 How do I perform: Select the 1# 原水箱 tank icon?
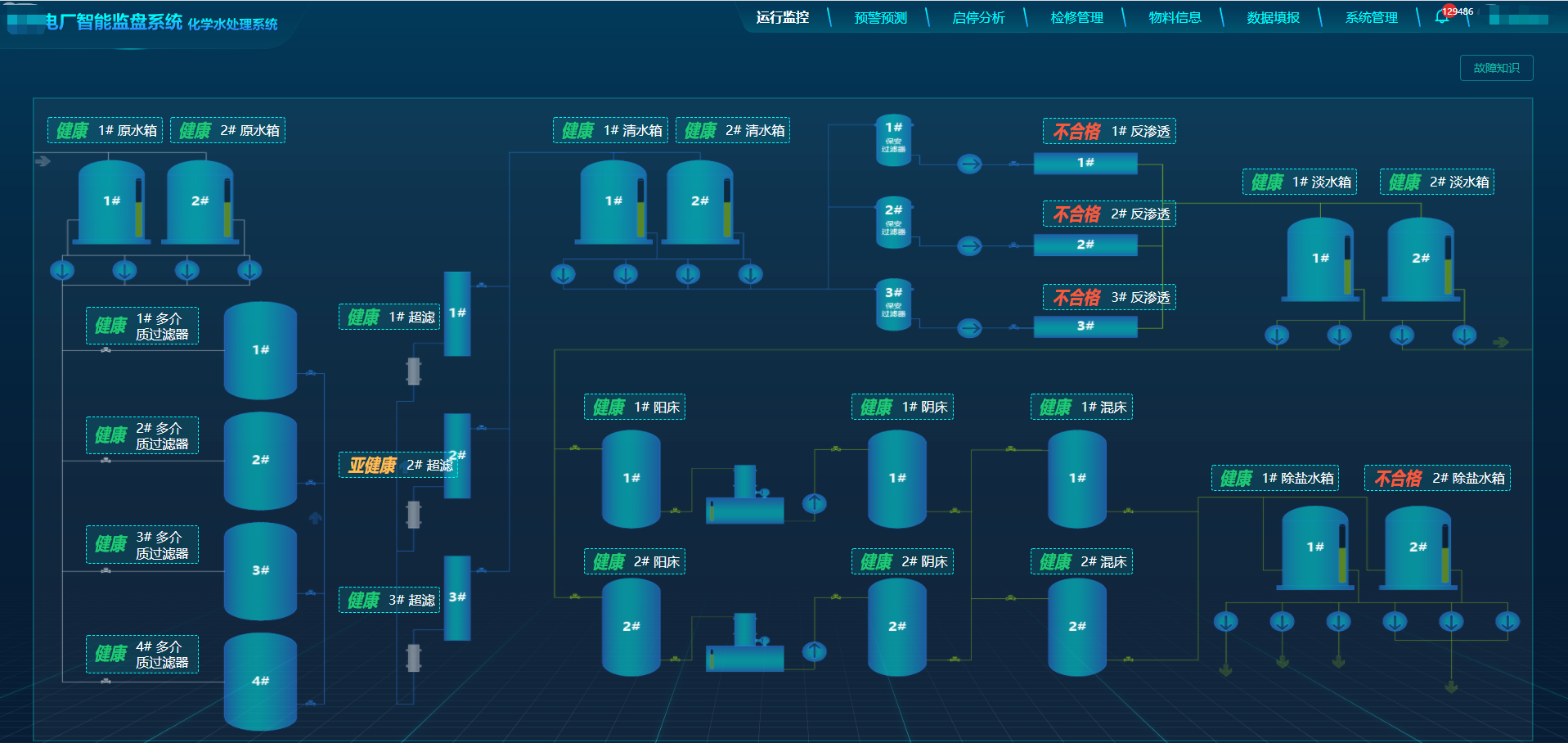(x=112, y=202)
